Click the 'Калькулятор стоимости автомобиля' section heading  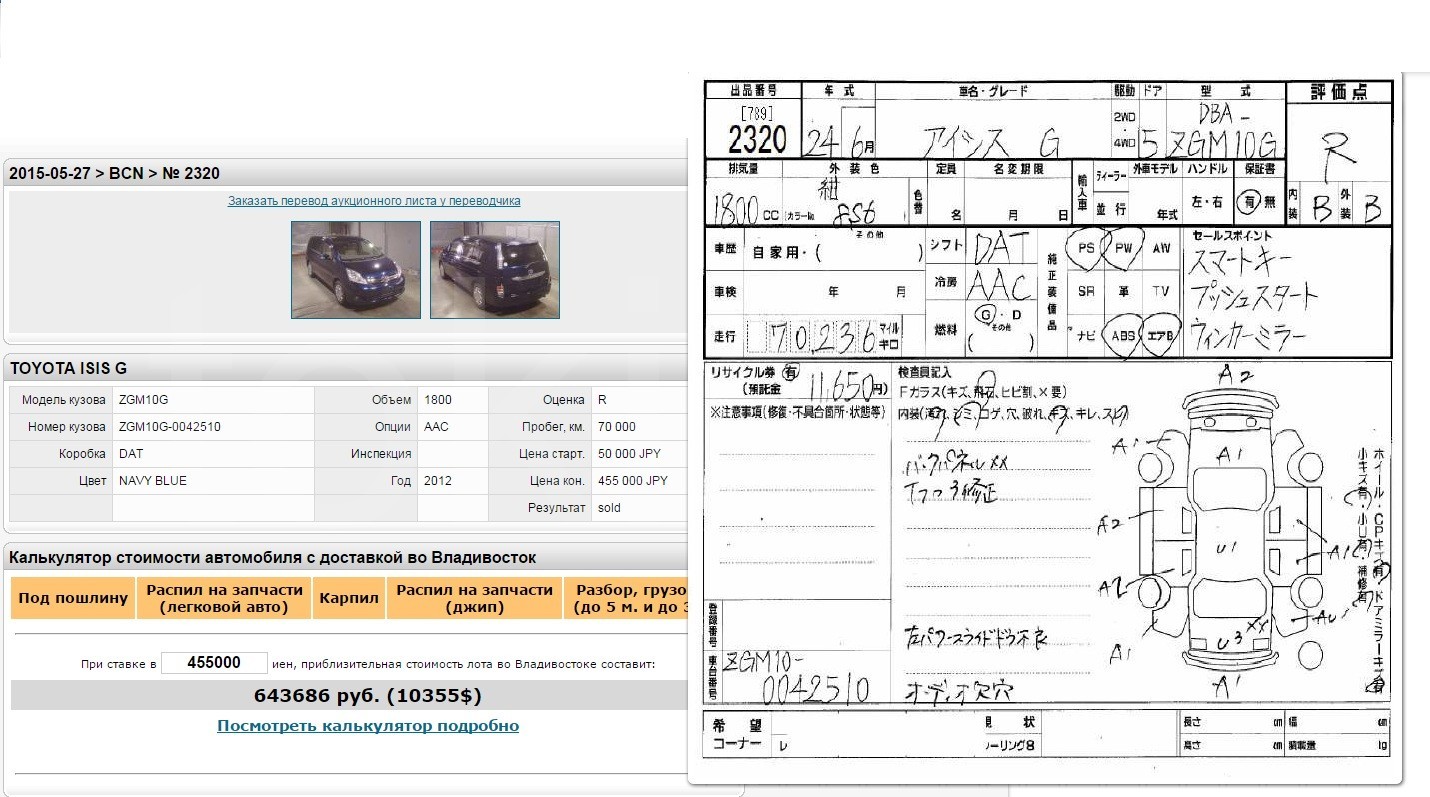tap(272, 558)
